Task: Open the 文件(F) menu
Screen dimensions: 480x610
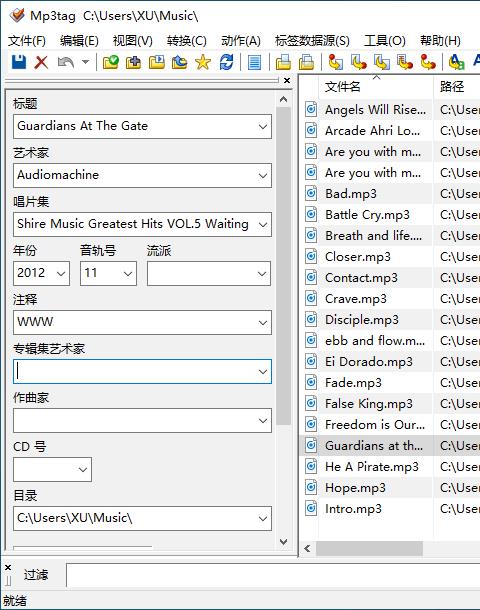Action: 27,40
